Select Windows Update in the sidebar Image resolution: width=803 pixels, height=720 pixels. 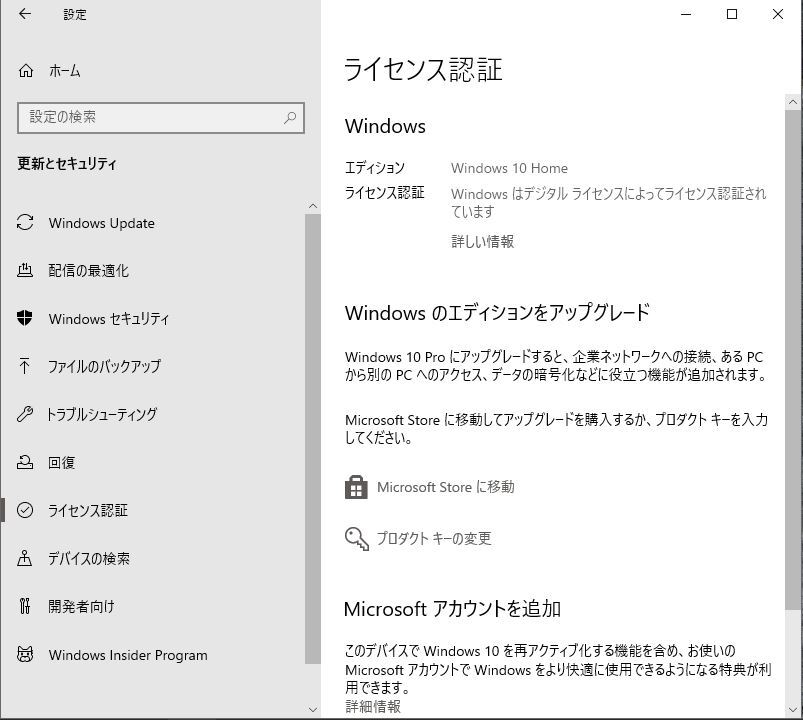(x=101, y=223)
